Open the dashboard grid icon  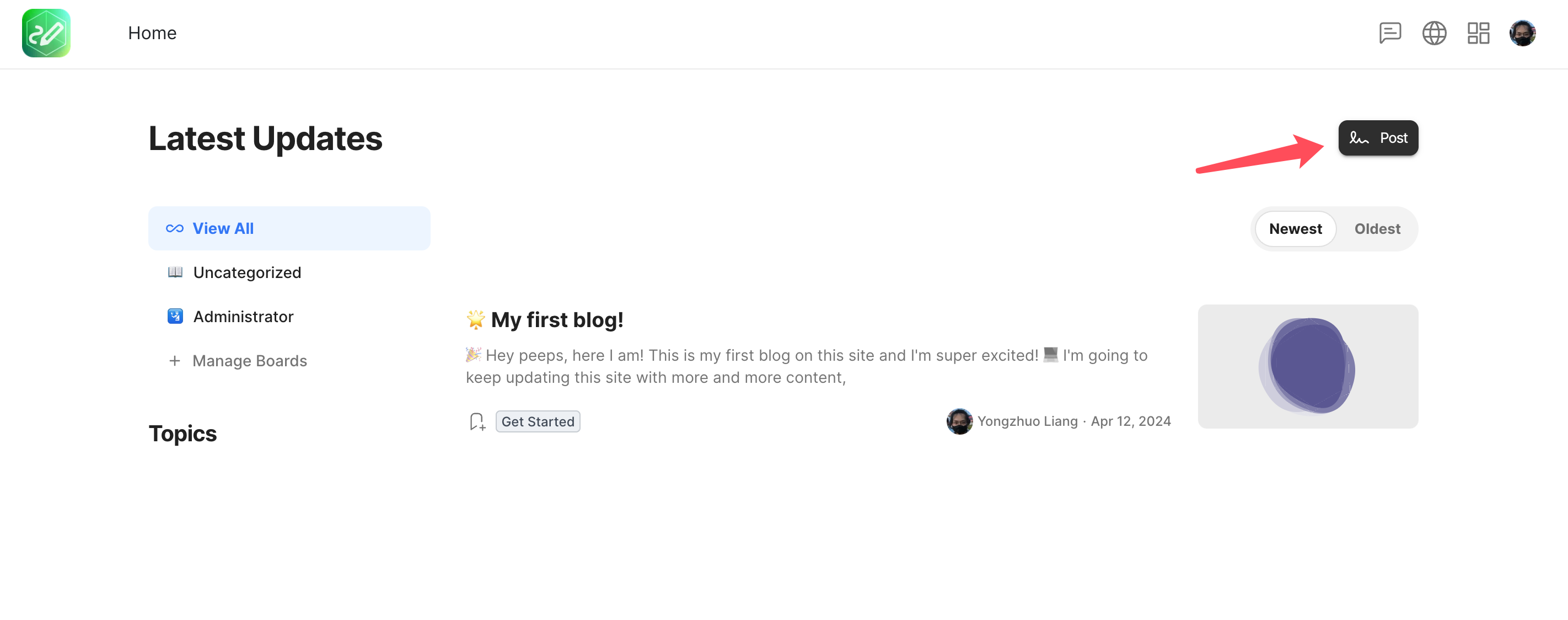click(x=1478, y=33)
